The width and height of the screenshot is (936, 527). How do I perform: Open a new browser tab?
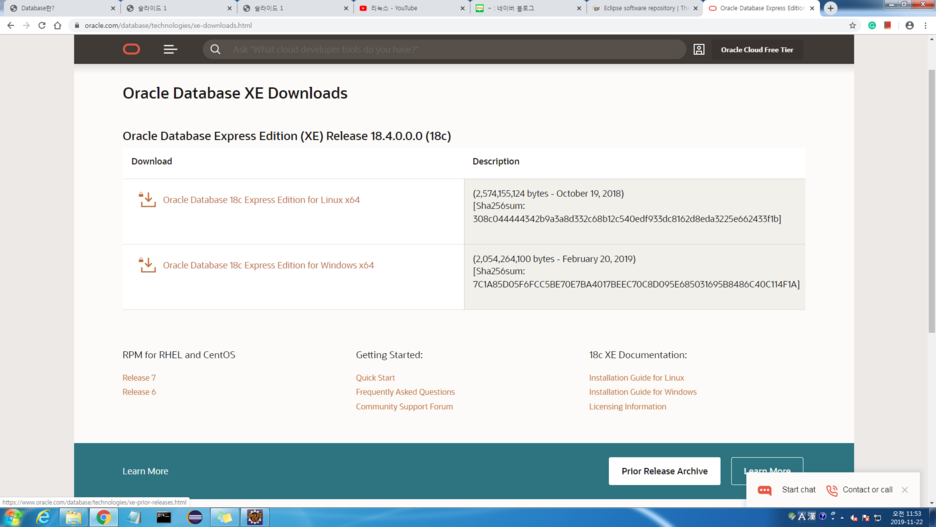(830, 8)
